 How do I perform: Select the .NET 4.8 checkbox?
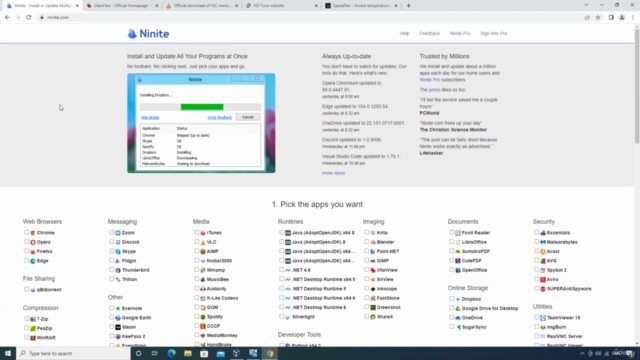click(x=282, y=269)
